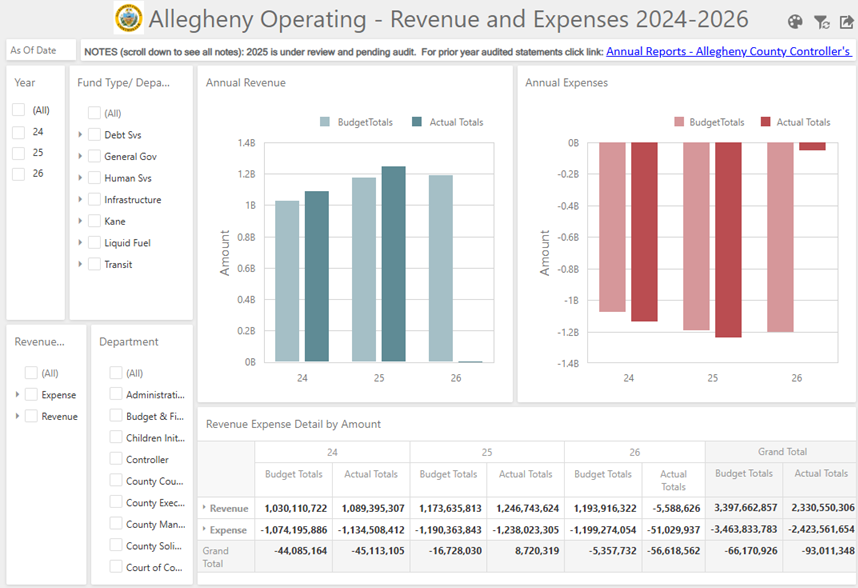Click the As Of Date field
Image resolution: width=858 pixels, height=588 pixels.
[x=41, y=50]
